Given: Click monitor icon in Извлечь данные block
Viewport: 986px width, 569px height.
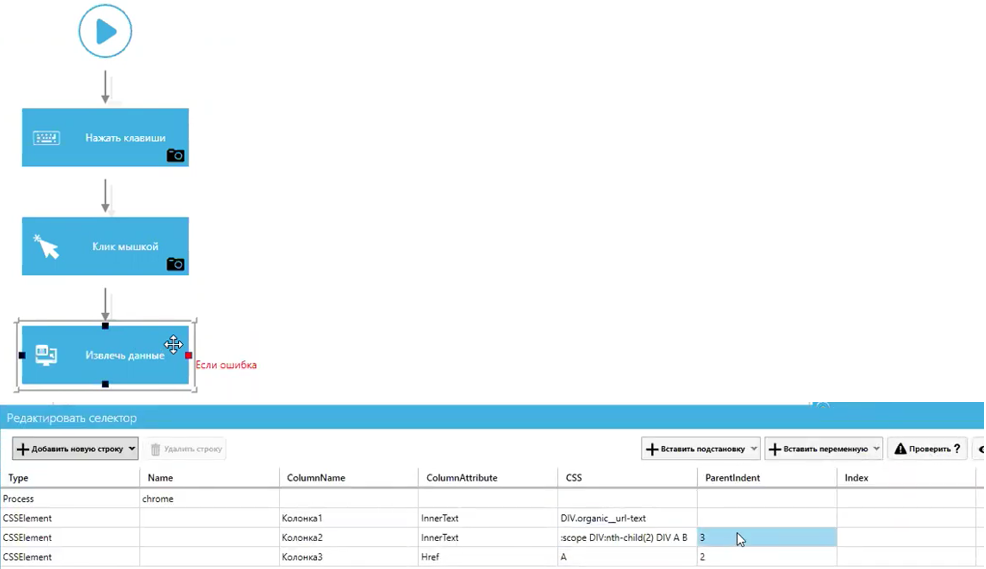Looking at the screenshot, I should coord(46,355).
